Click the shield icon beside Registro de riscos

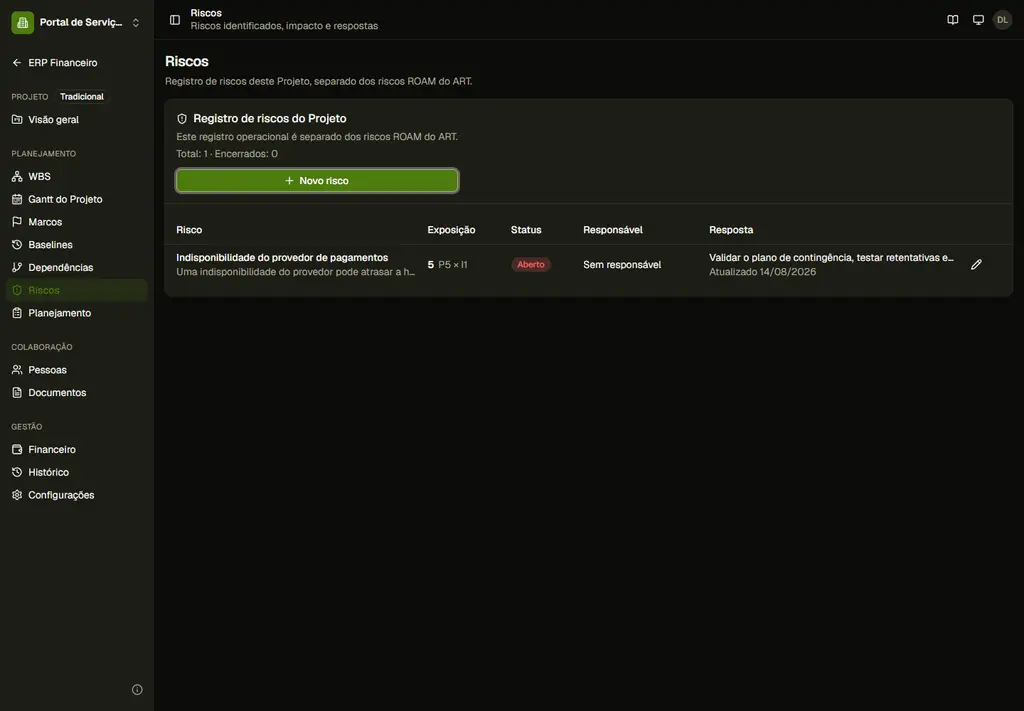[182, 119]
